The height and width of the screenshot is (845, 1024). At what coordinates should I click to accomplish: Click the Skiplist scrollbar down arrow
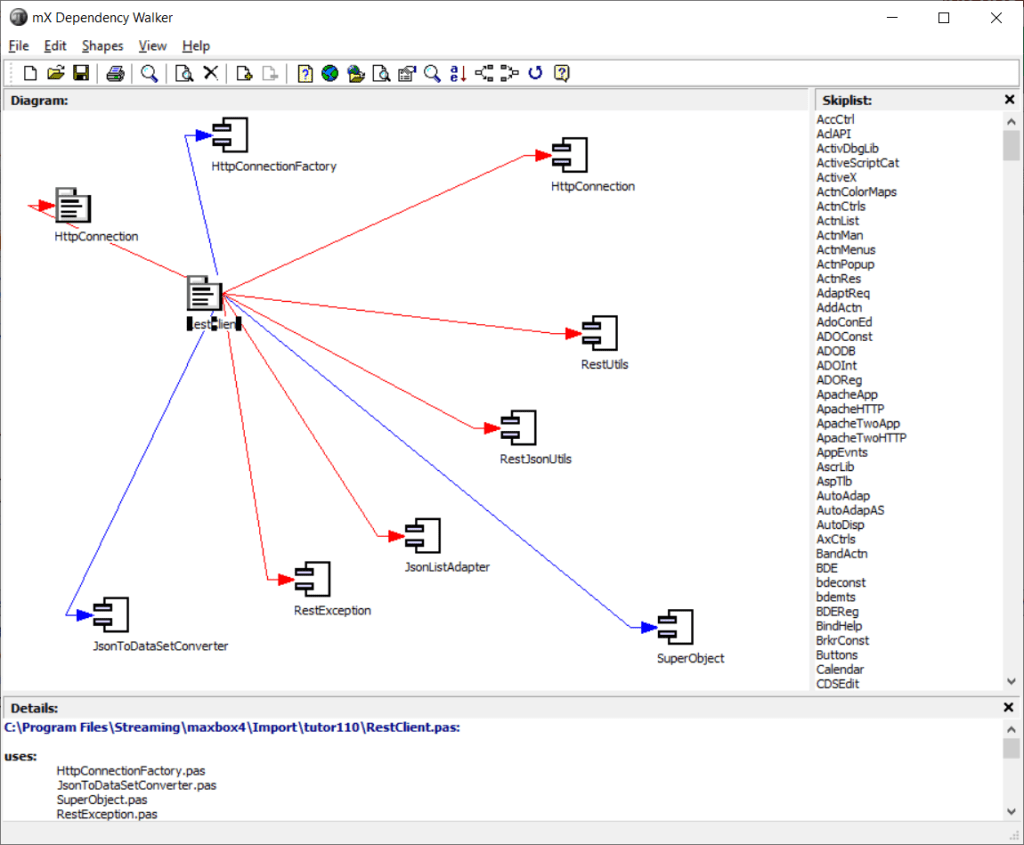1011,681
